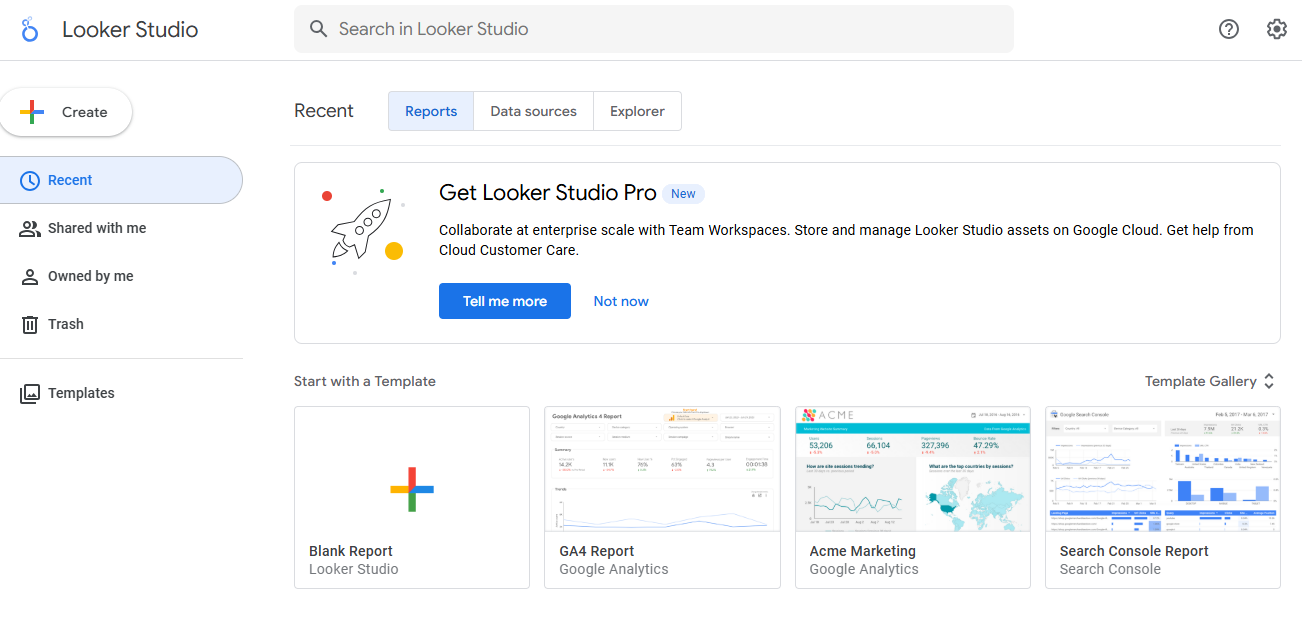Click the Template Gallery label
The image size is (1302, 621).
coord(1200,381)
